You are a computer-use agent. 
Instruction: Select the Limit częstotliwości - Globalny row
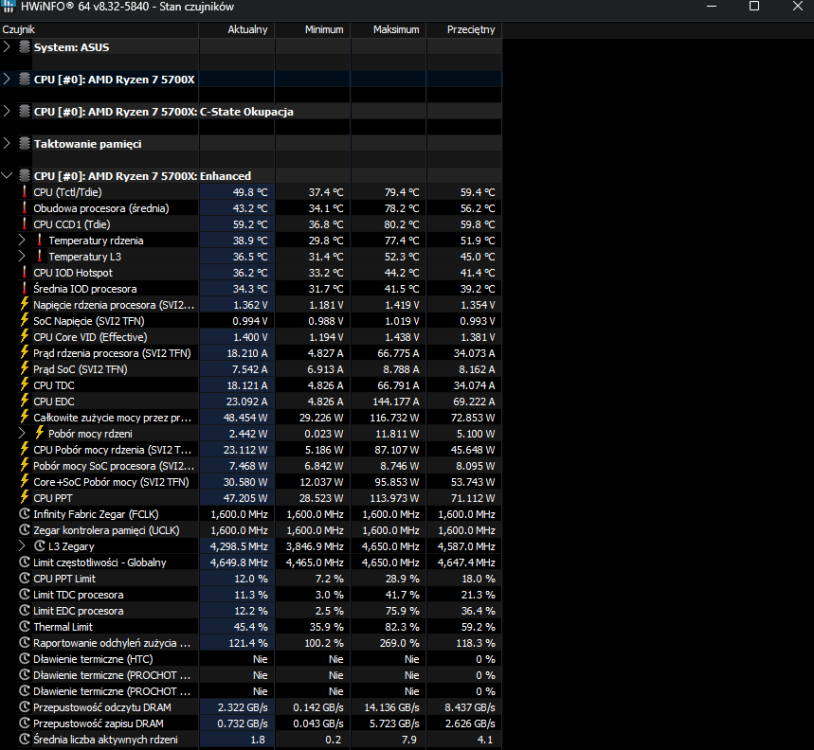pyautogui.click(x=251, y=562)
